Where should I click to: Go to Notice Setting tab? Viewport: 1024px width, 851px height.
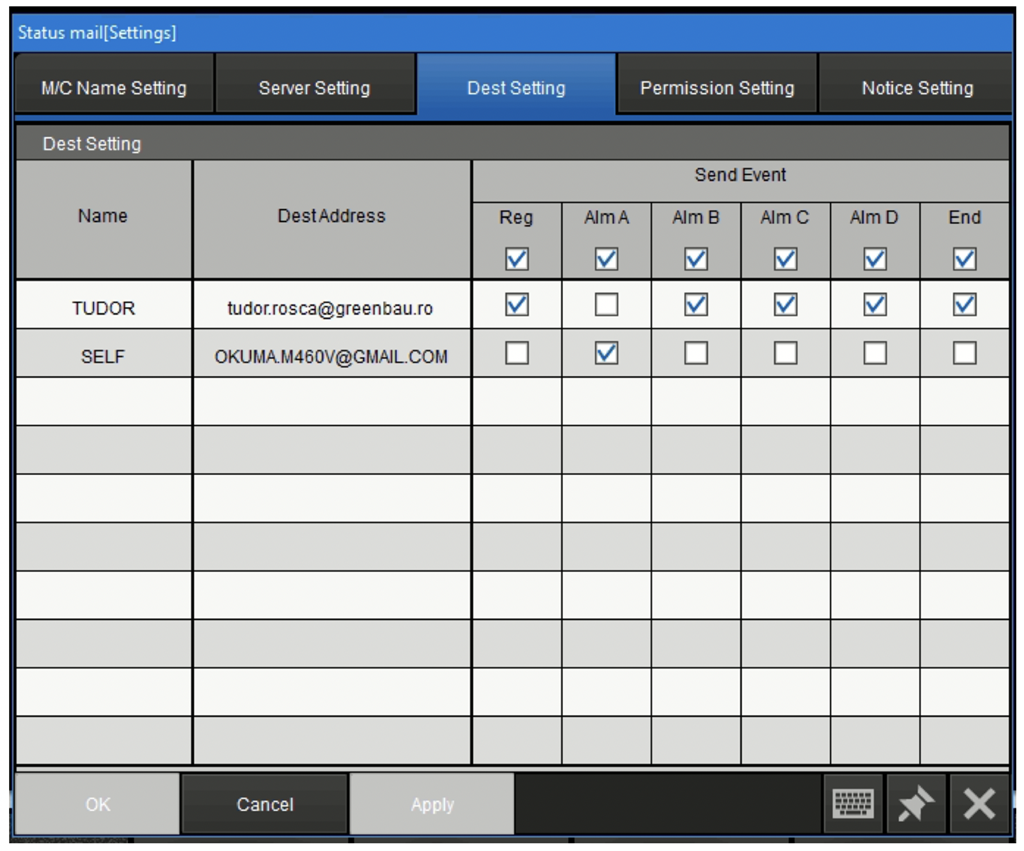click(917, 88)
